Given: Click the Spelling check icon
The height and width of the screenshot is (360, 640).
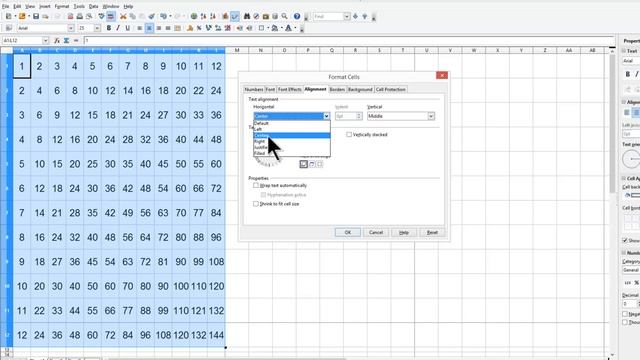Looking at the screenshot, I should tap(101, 16).
